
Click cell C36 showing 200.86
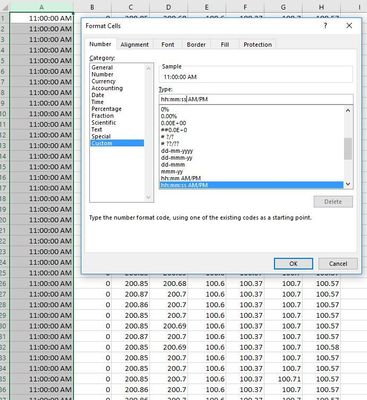pyautogui.click(x=130, y=390)
